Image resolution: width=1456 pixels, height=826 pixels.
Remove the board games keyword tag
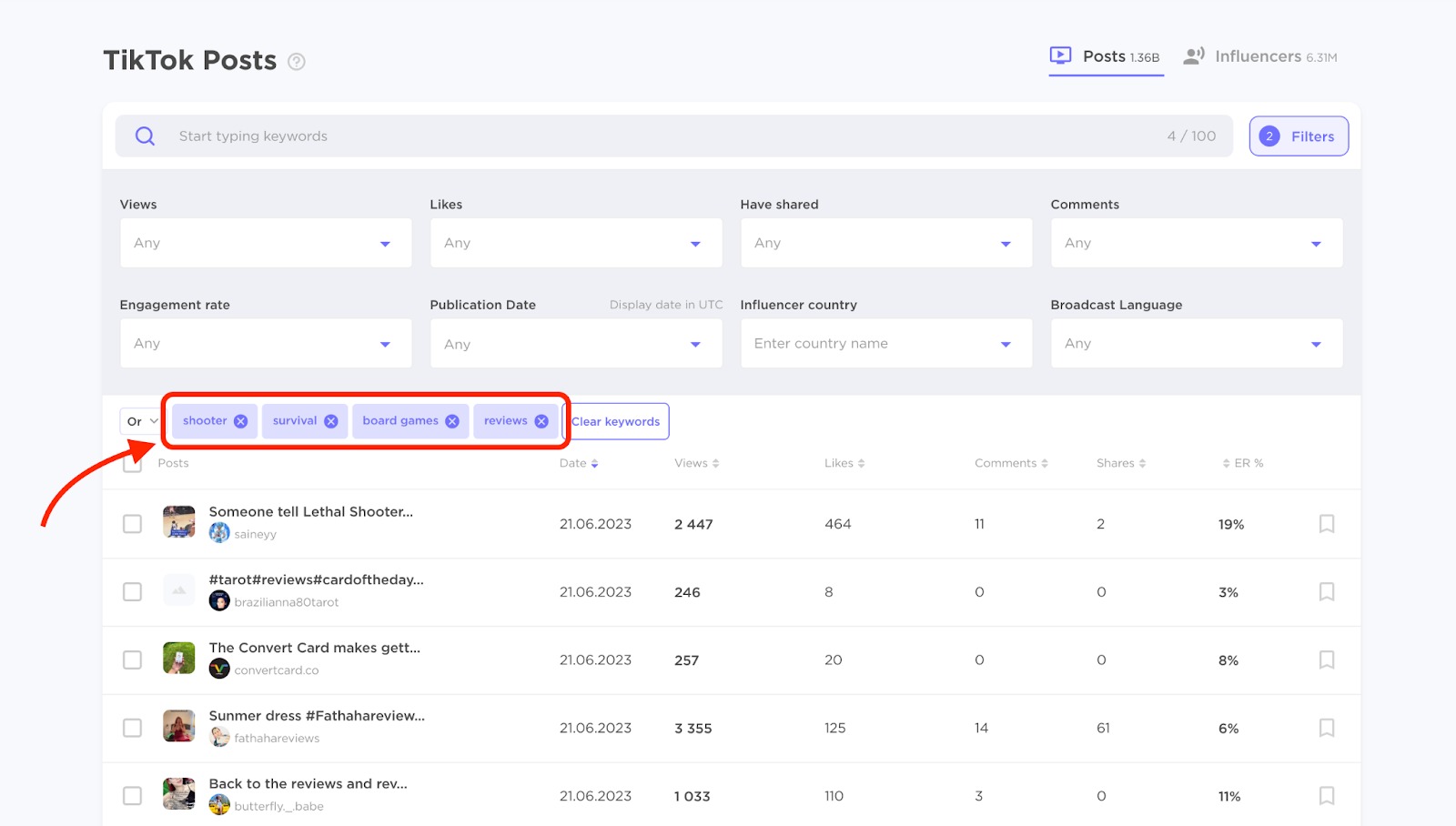tap(452, 421)
